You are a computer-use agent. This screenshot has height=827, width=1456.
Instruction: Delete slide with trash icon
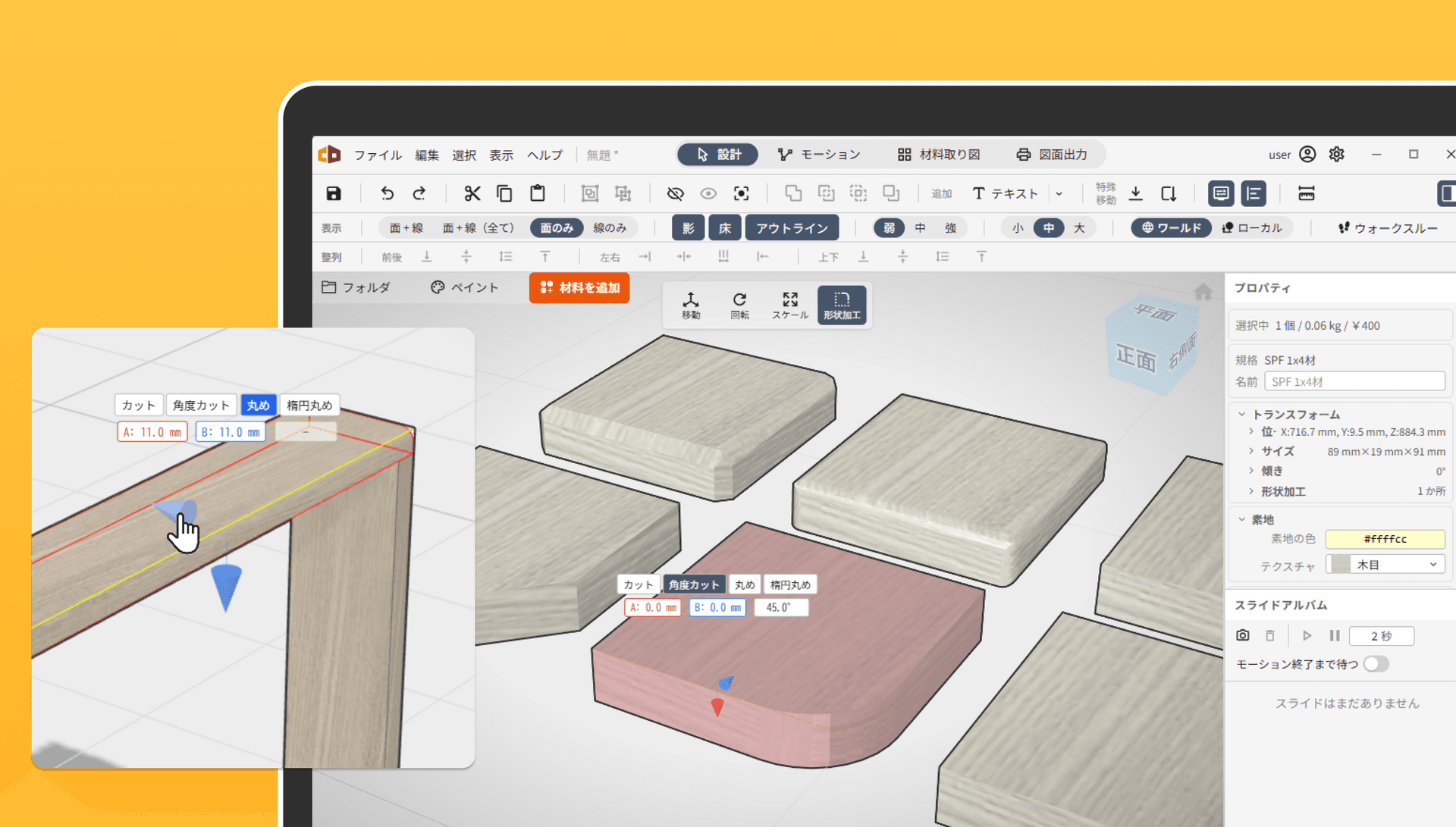[x=1270, y=635]
